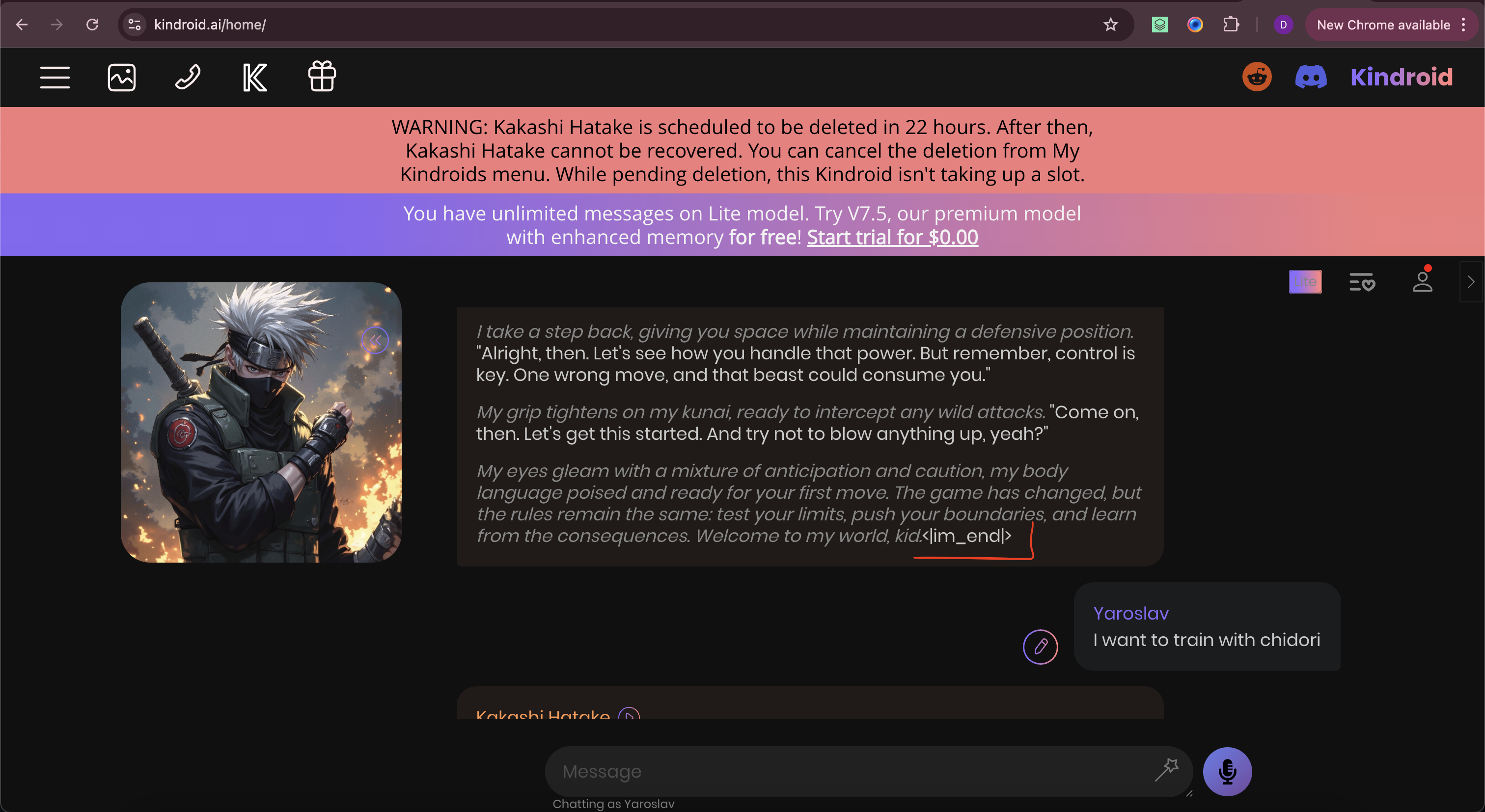Bookmark this page with star icon

pyautogui.click(x=1110, y=25)
